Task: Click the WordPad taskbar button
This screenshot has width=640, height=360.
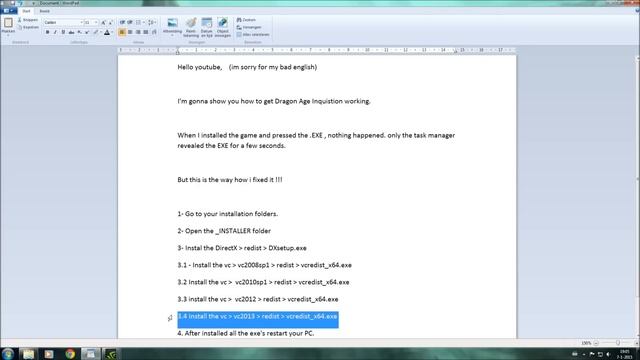Action: (90, 354)
